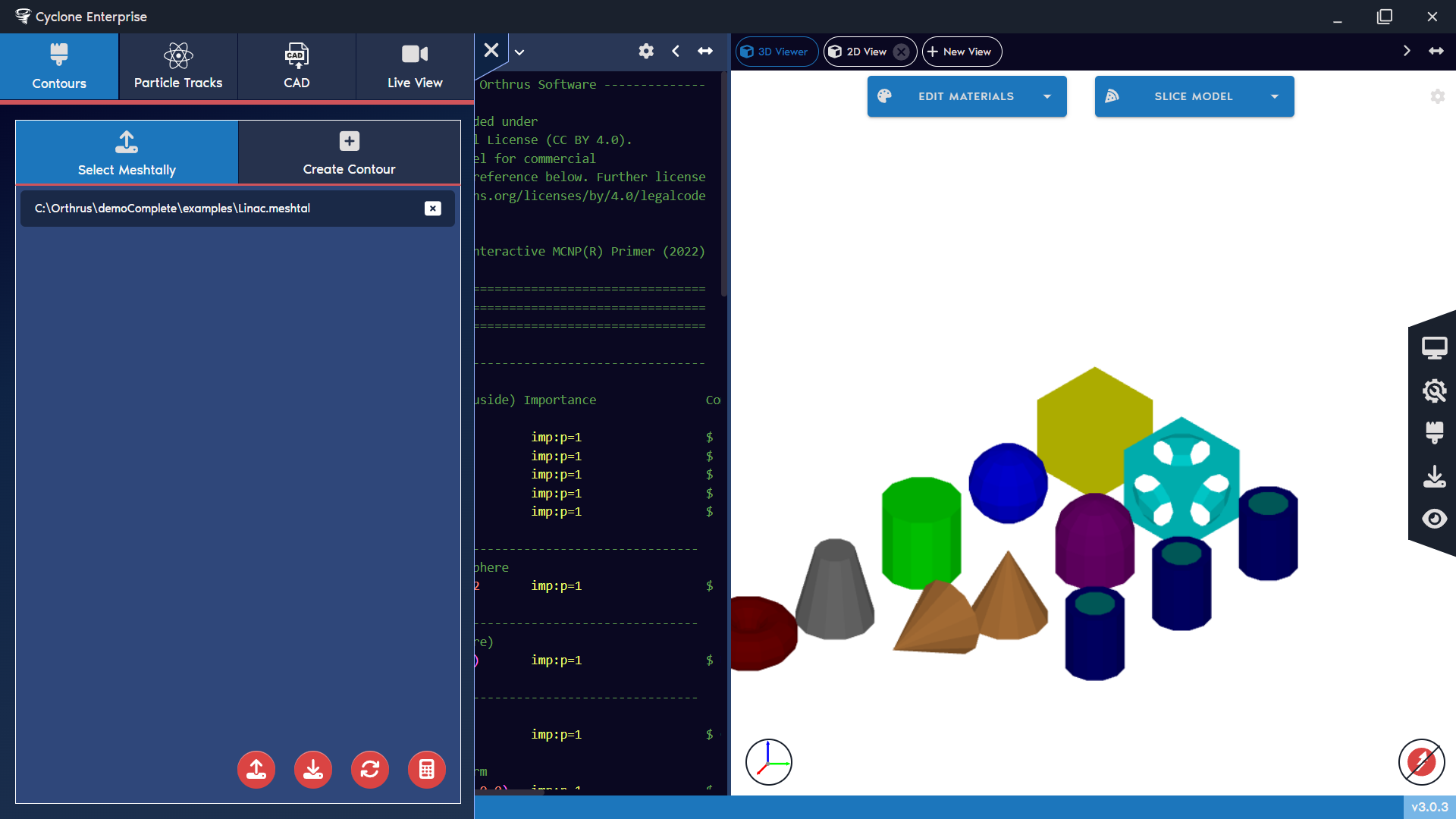Screen dimensions: 1456x819
Task: Open the chevron dropdown beside the X in editor
Action: pyautogui.click(x=519, y=52)
